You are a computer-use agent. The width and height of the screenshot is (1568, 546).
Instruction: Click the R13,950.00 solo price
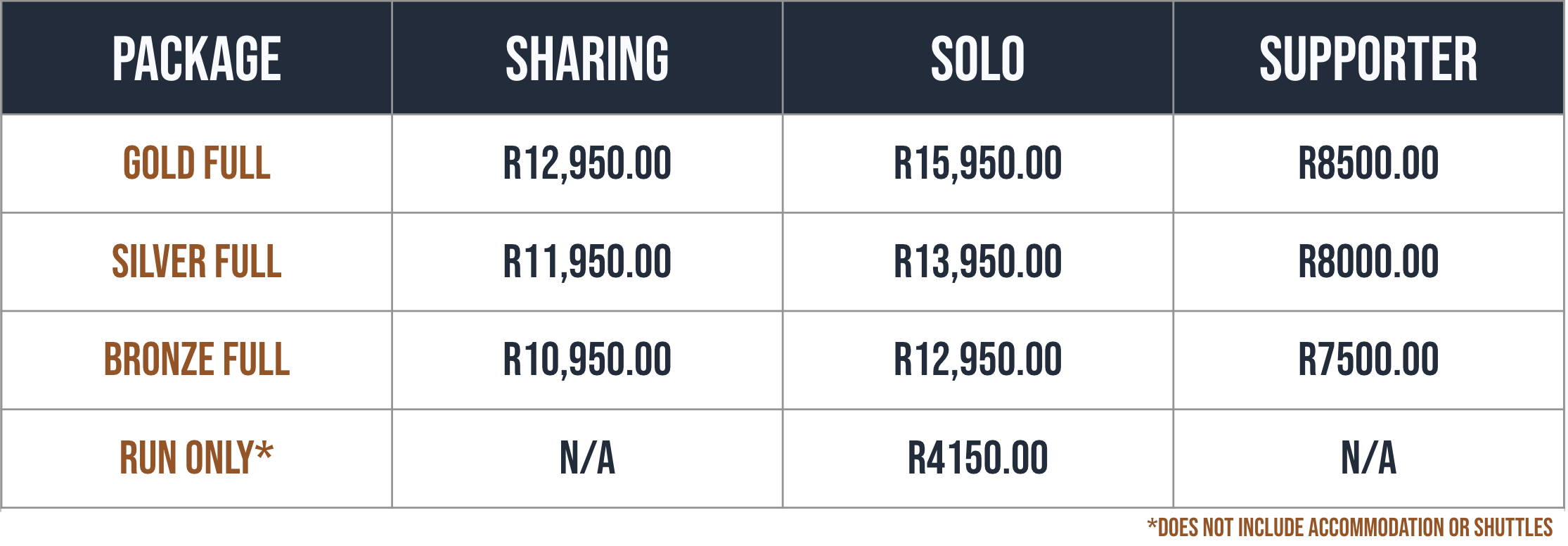[977, 262]
